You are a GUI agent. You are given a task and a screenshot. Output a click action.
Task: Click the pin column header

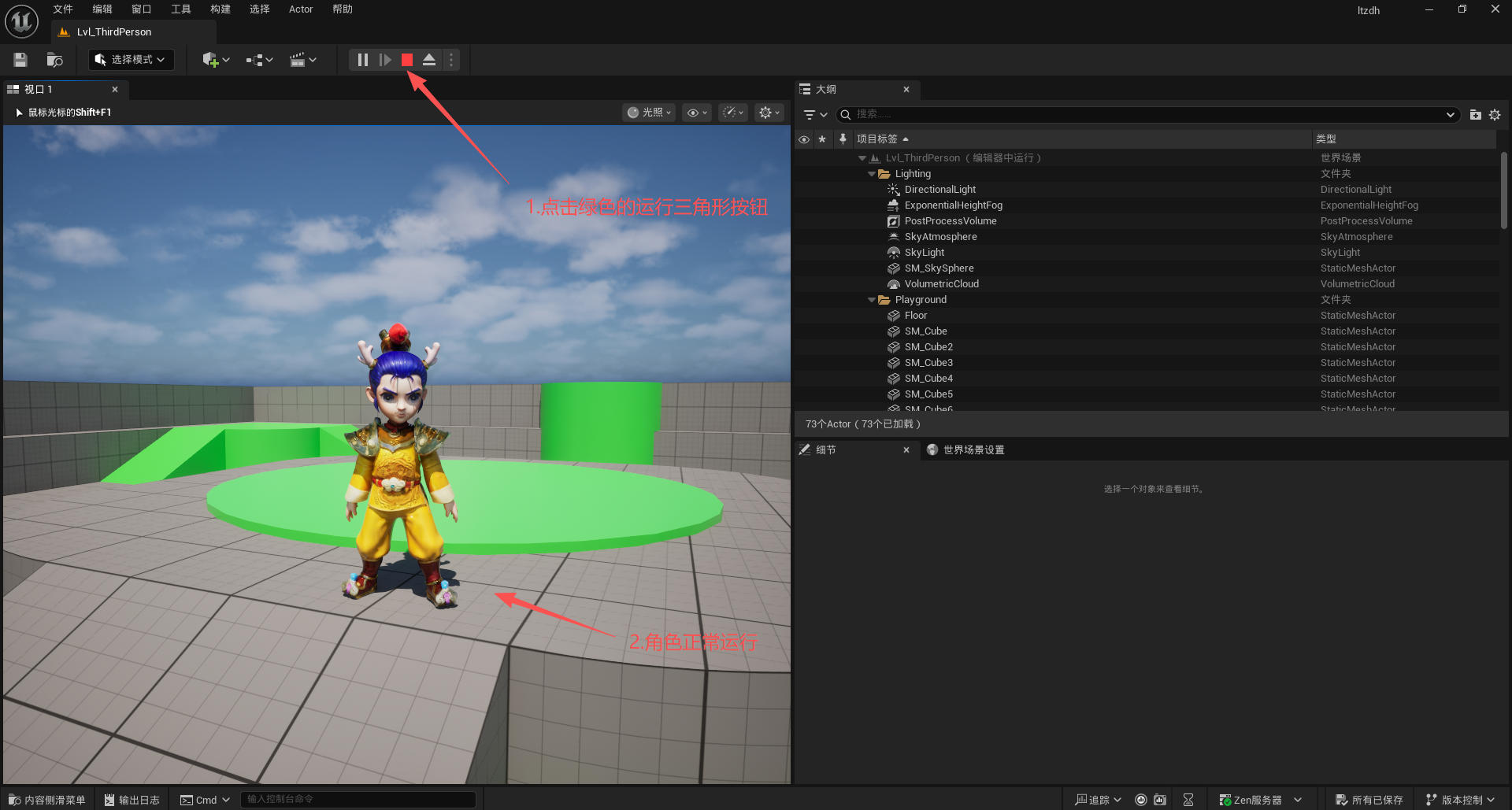tap(843, 139)
